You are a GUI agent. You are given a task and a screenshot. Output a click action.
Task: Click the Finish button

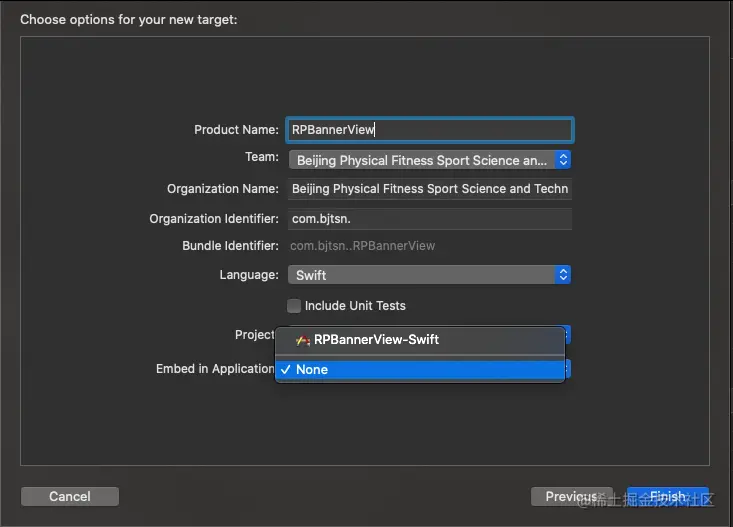click(667, 496)
